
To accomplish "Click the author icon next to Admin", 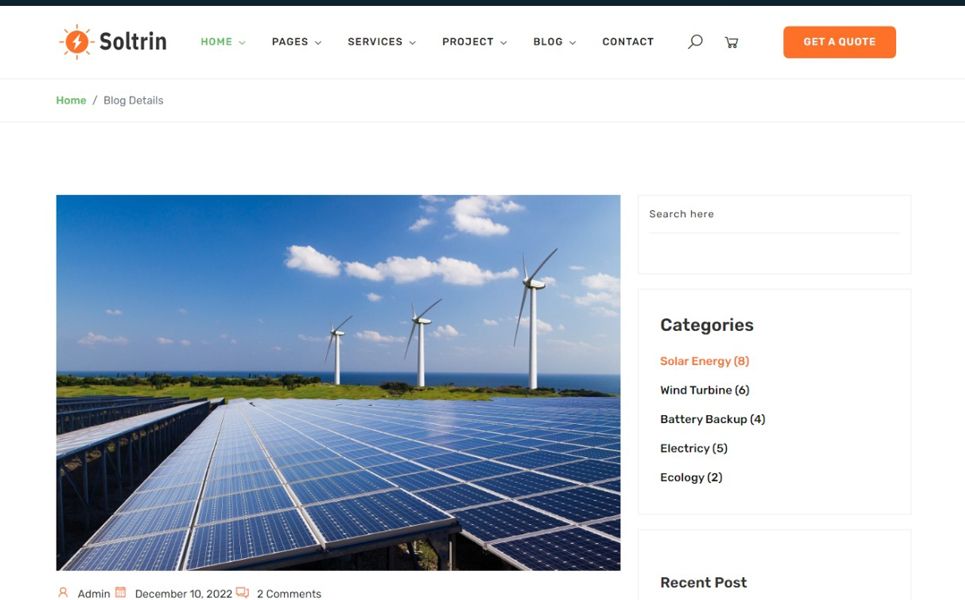I will point(62,592).
